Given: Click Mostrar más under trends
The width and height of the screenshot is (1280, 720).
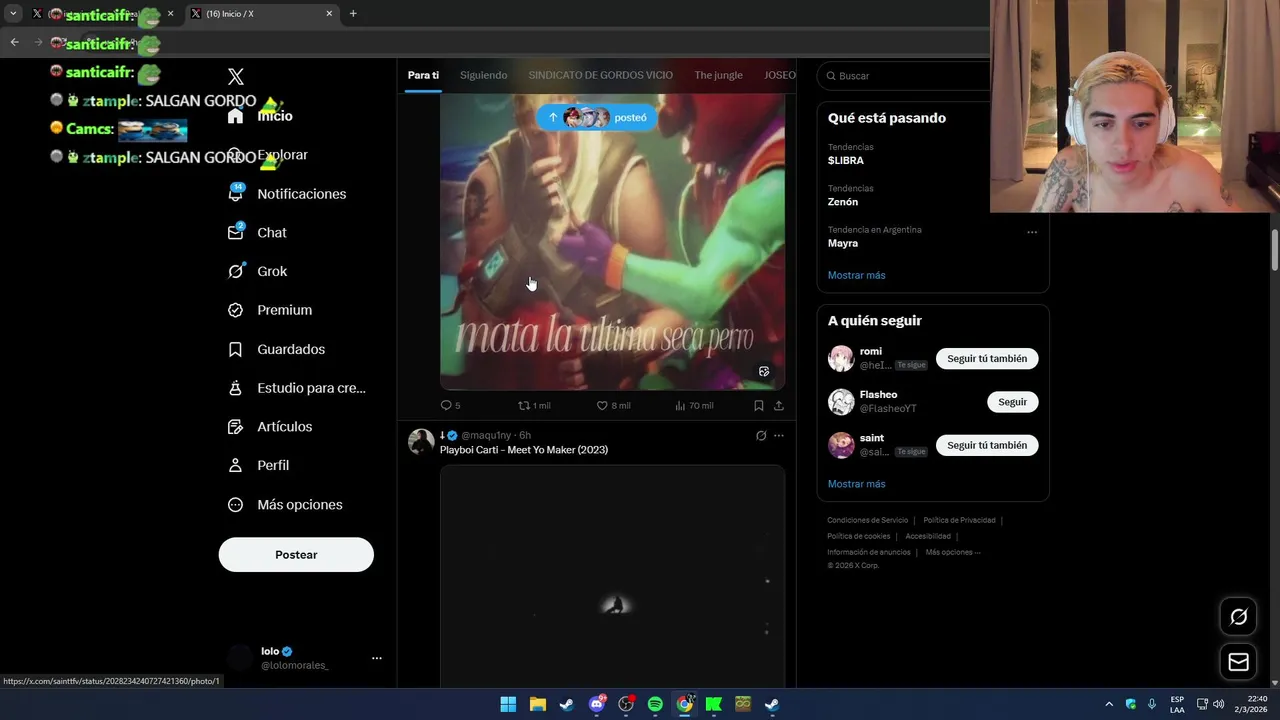Looking at the screenshot, I should [x=856, y=275].
